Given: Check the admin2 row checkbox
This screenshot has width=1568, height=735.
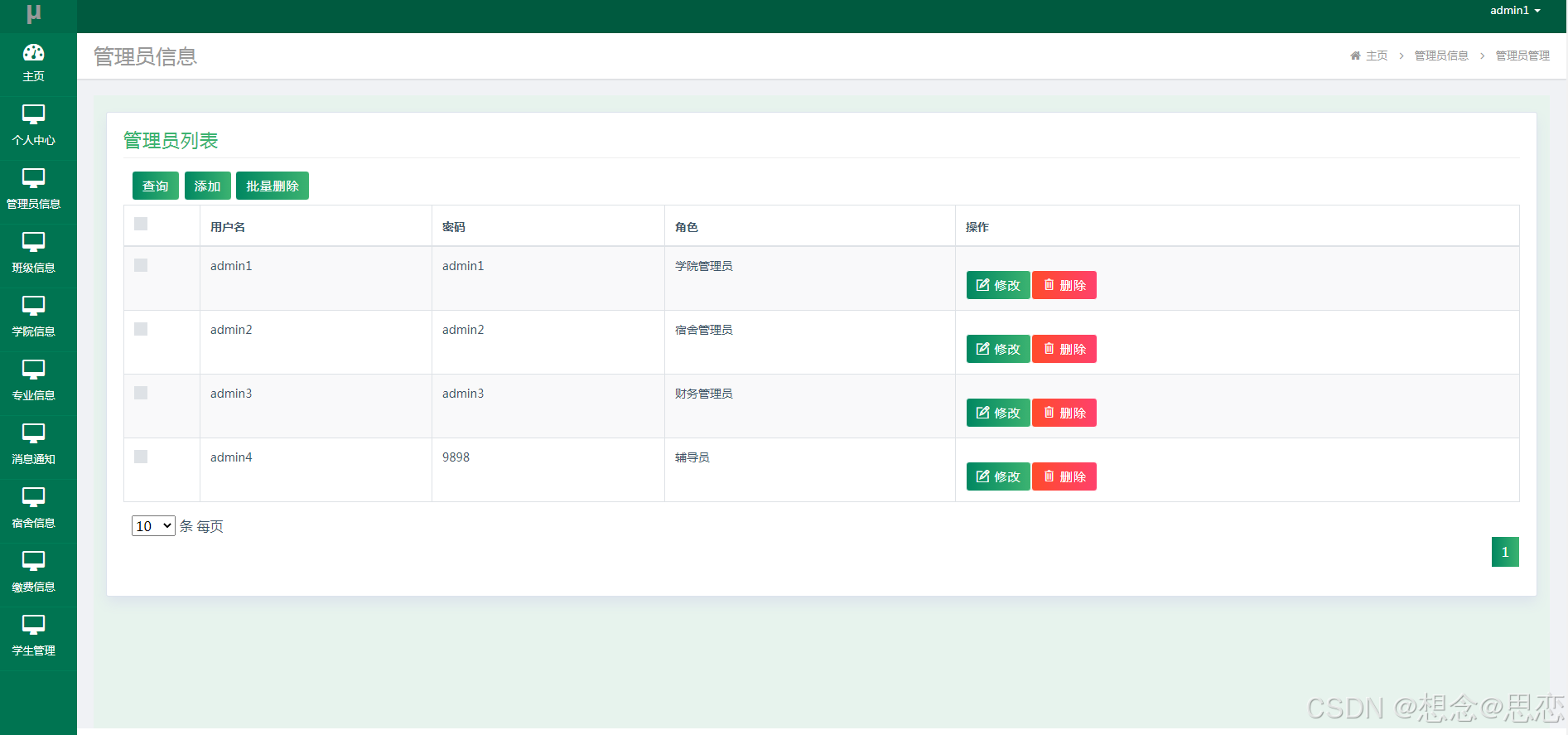Looking at the screenshot, I should click(x=141, y=329).
